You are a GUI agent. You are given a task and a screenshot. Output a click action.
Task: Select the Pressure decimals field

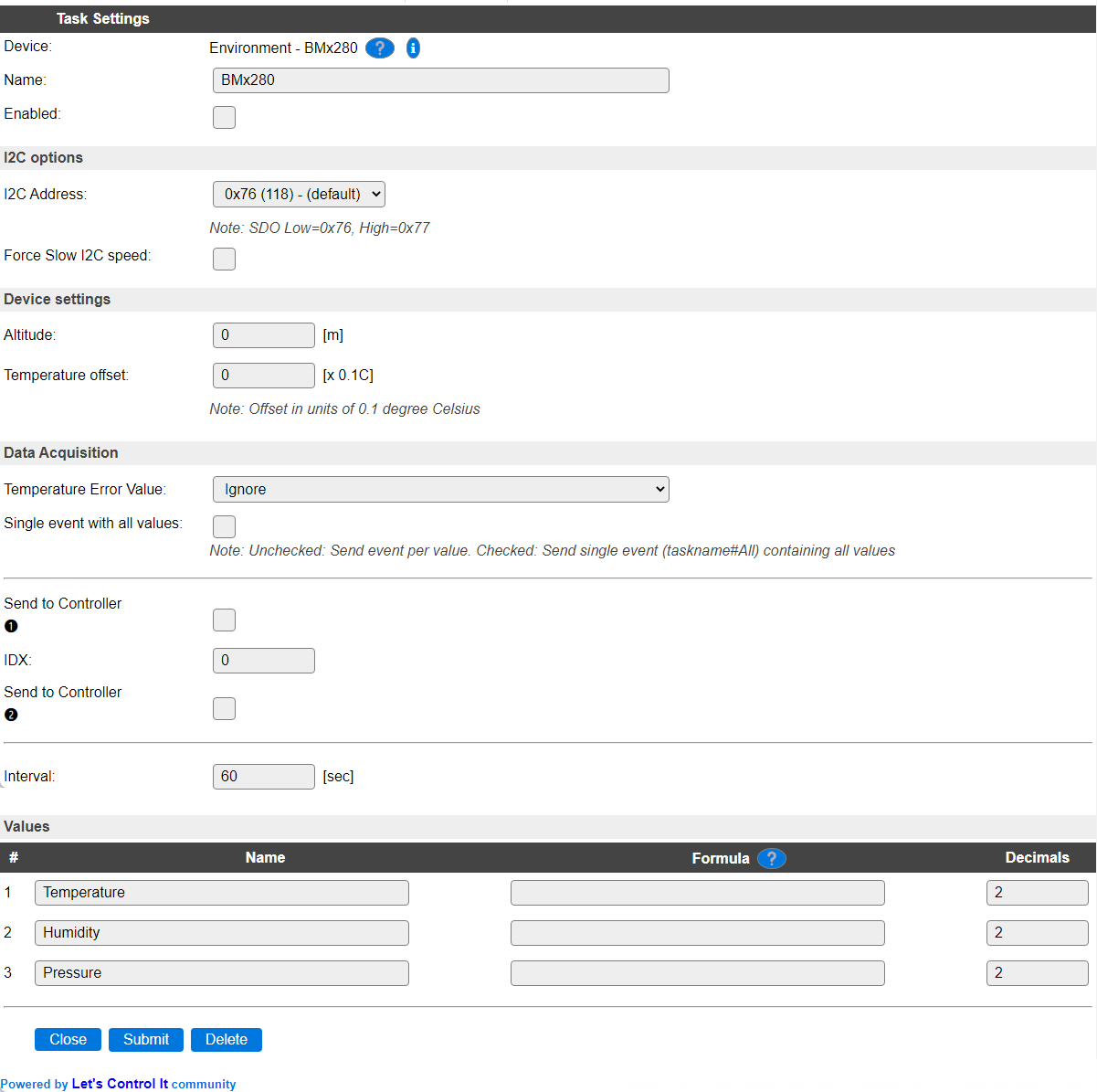pyautogui.click(x=1038, y=973)
